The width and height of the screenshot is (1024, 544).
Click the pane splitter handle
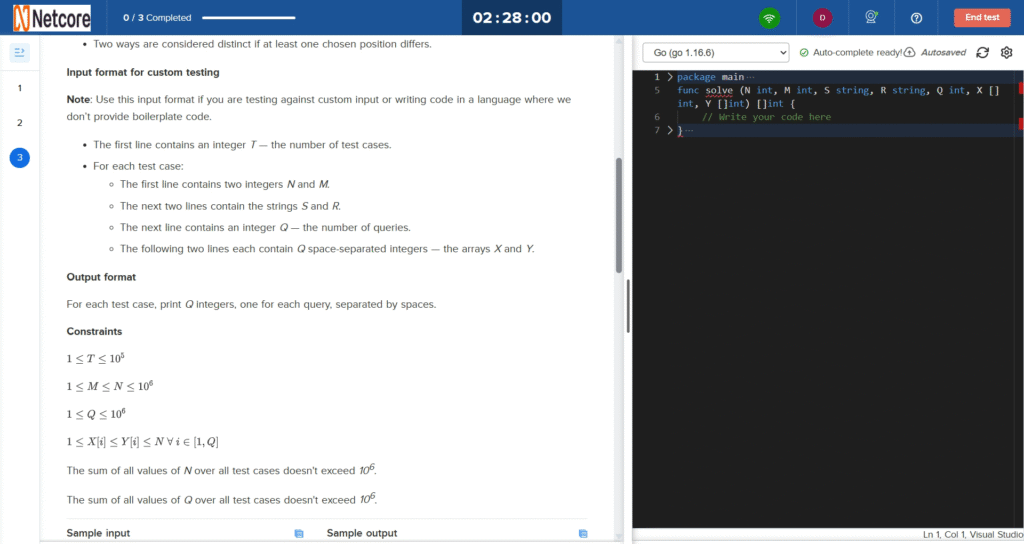click(x=628, y=306)
